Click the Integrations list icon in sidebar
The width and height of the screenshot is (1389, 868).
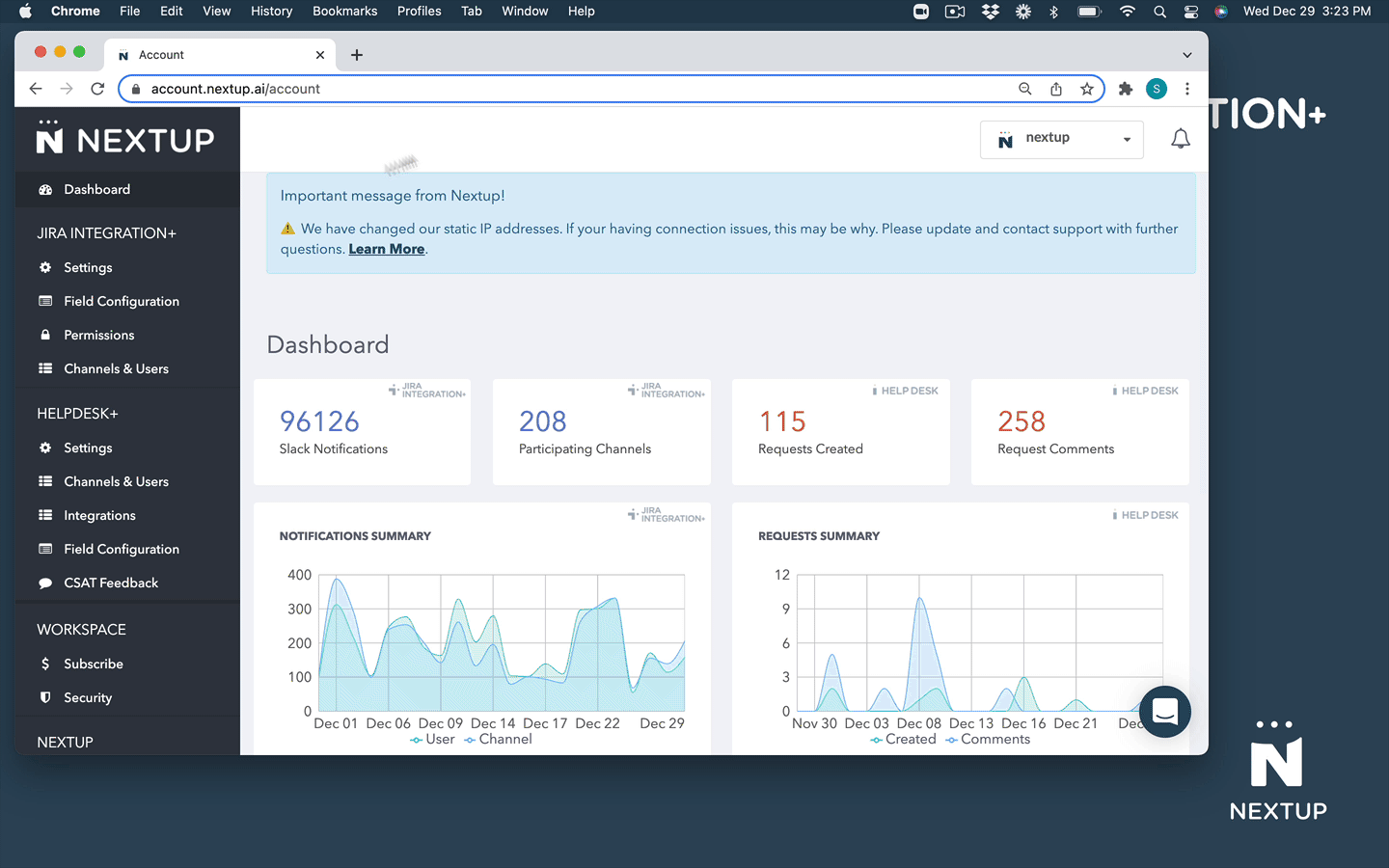point(45,515)
